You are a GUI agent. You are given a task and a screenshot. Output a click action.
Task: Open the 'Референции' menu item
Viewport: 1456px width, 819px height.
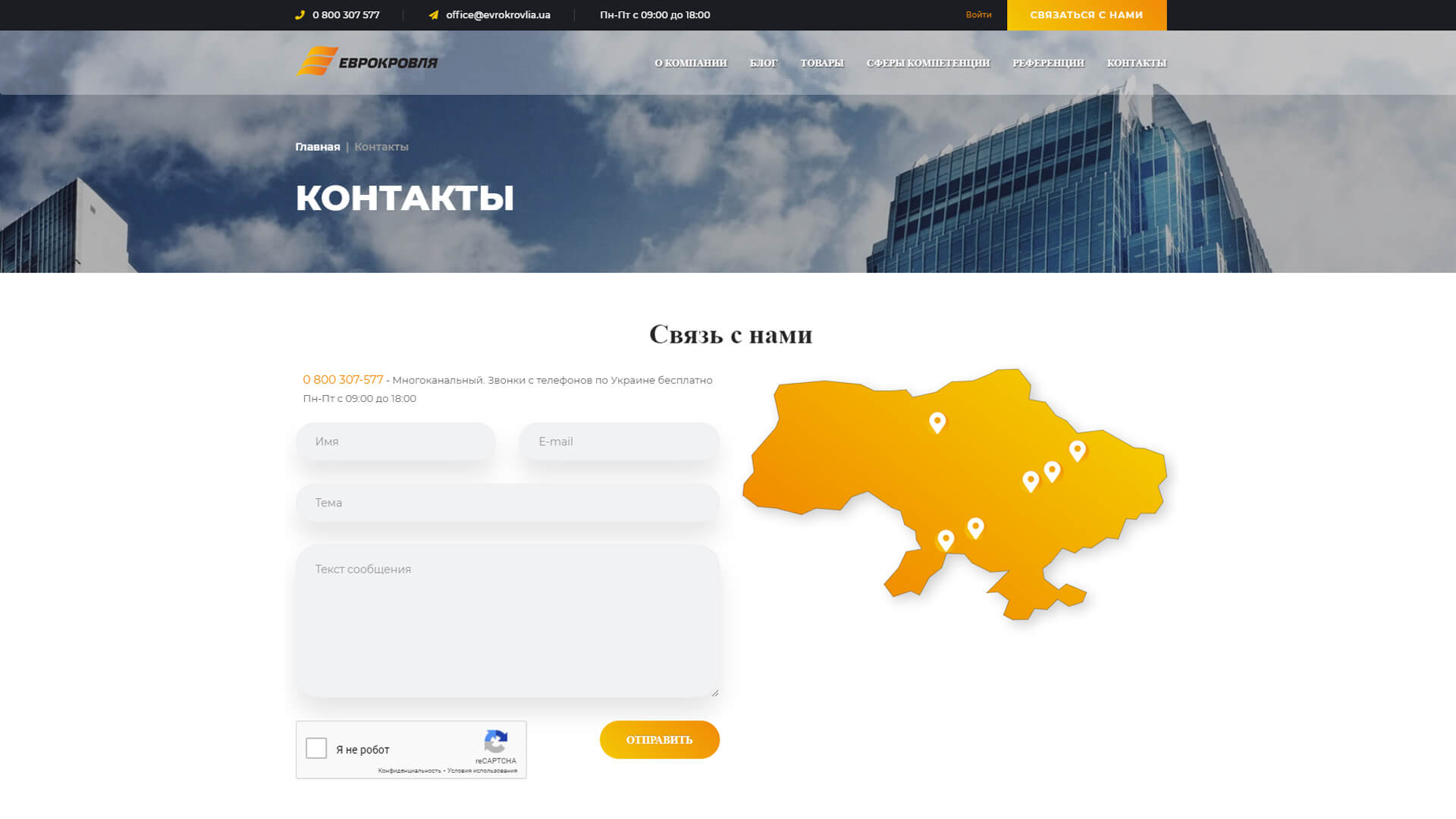(1048, 63)
